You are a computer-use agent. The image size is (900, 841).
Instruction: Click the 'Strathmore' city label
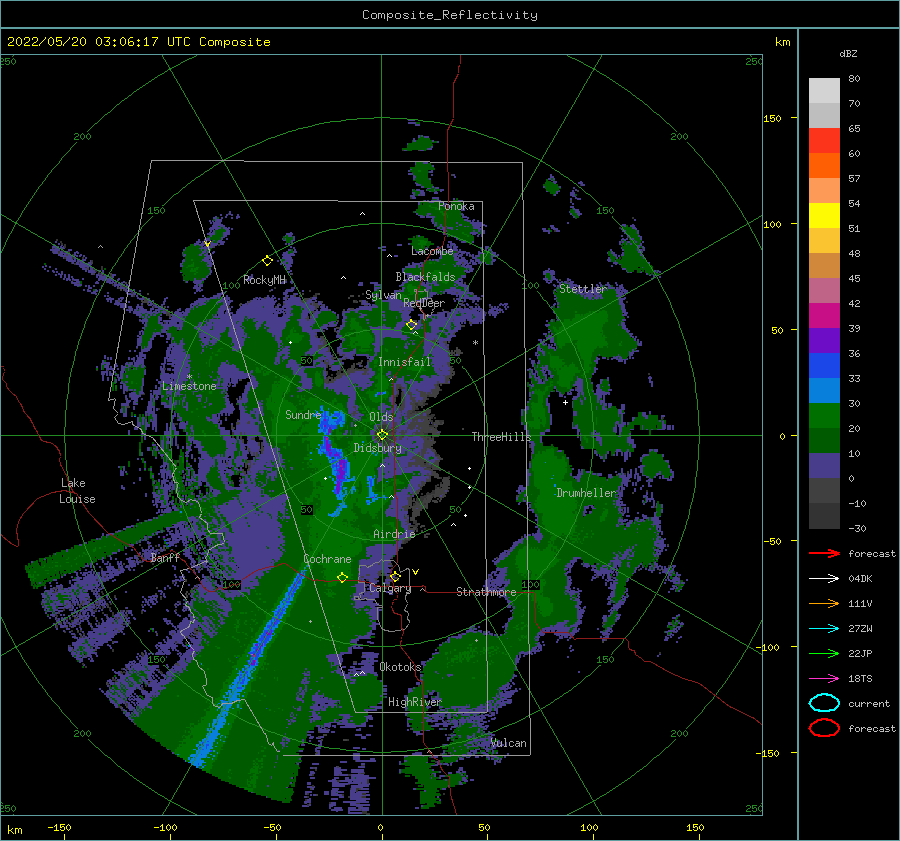coord(486,592)
